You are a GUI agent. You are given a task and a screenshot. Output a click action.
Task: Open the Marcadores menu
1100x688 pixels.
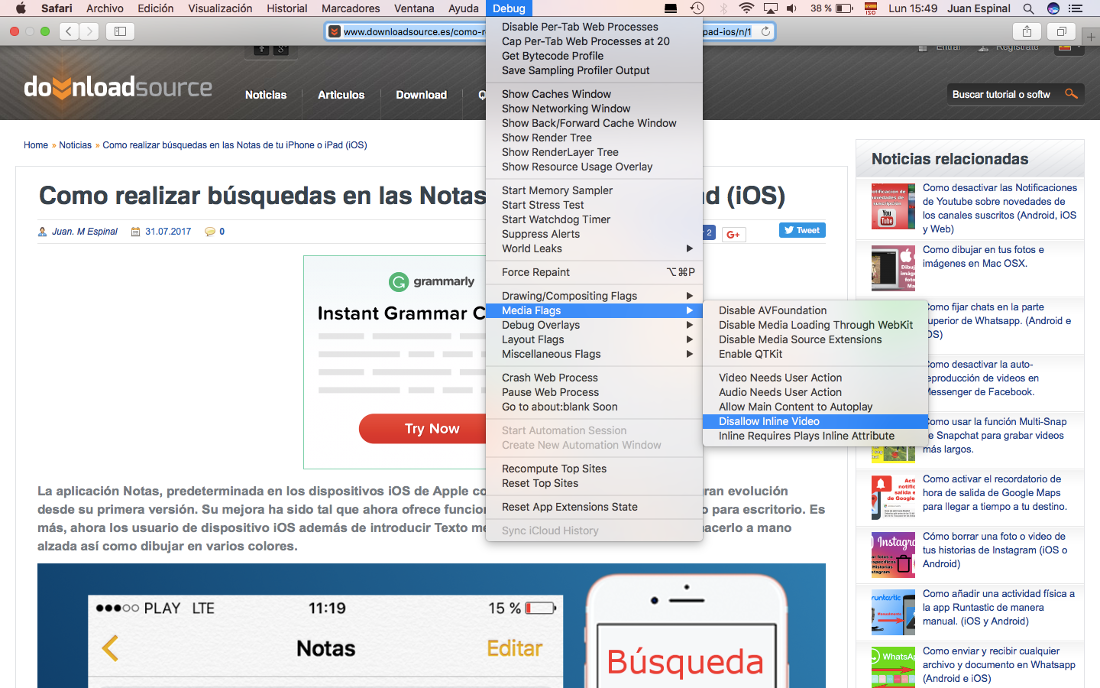tap(350, 8)
